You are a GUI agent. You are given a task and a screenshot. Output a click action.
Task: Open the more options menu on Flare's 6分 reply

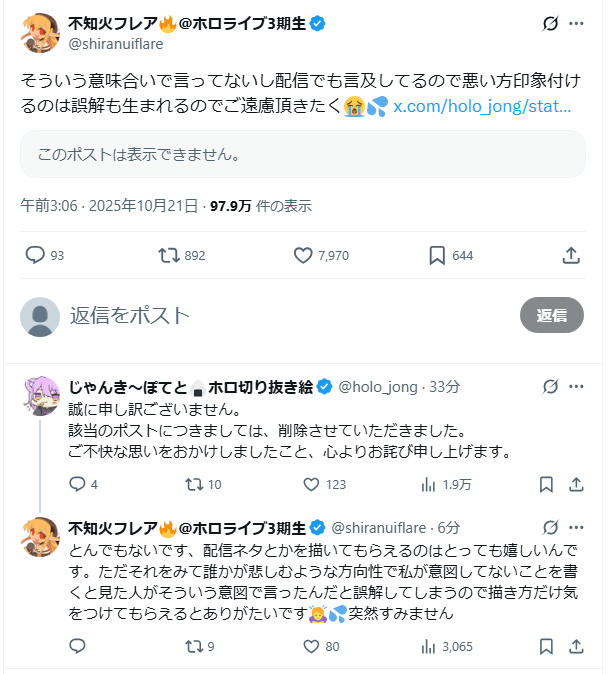[x=578, y=526]
